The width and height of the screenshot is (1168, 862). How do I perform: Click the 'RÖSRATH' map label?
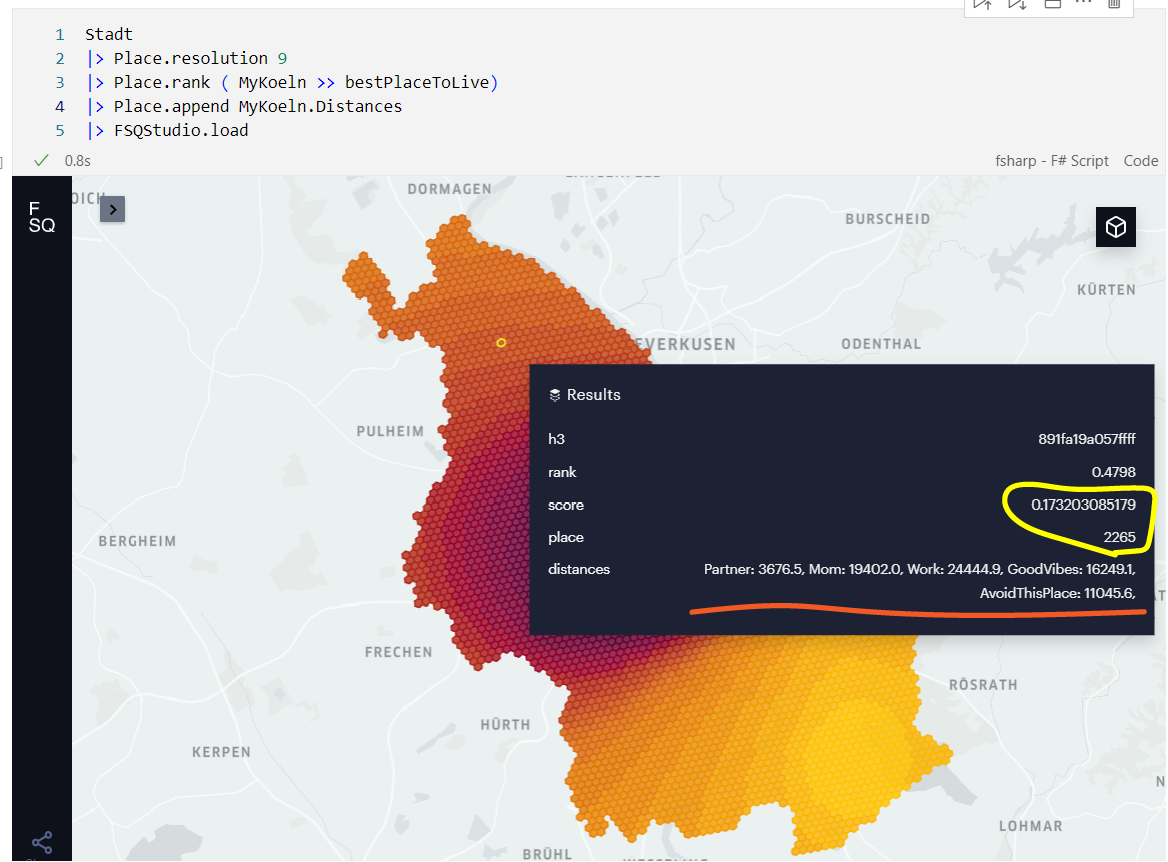tap(983, 685)
